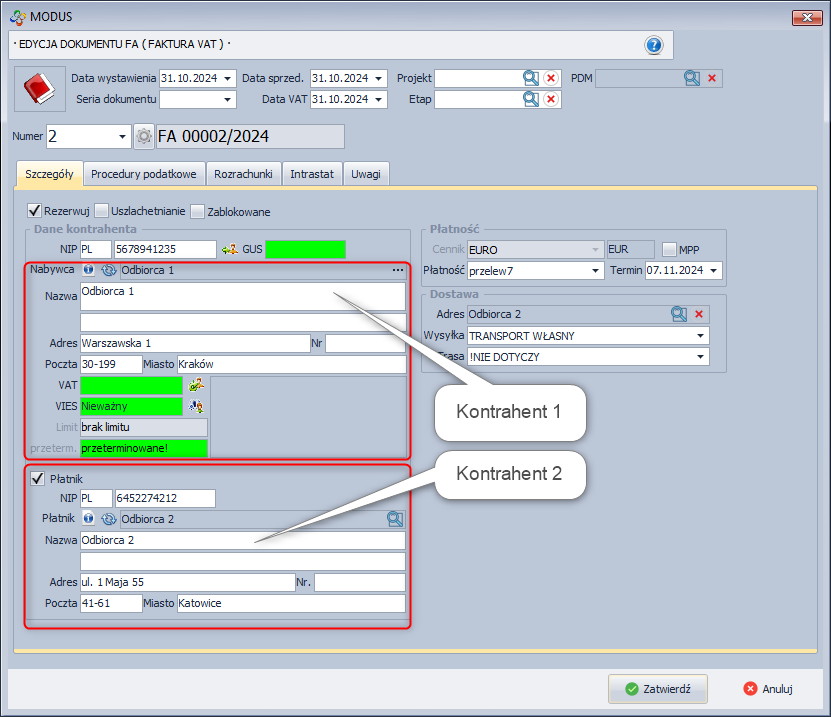Click the Zatwierdź button
Viewport: 831px width, 717px height.
[x=658, y=688]
